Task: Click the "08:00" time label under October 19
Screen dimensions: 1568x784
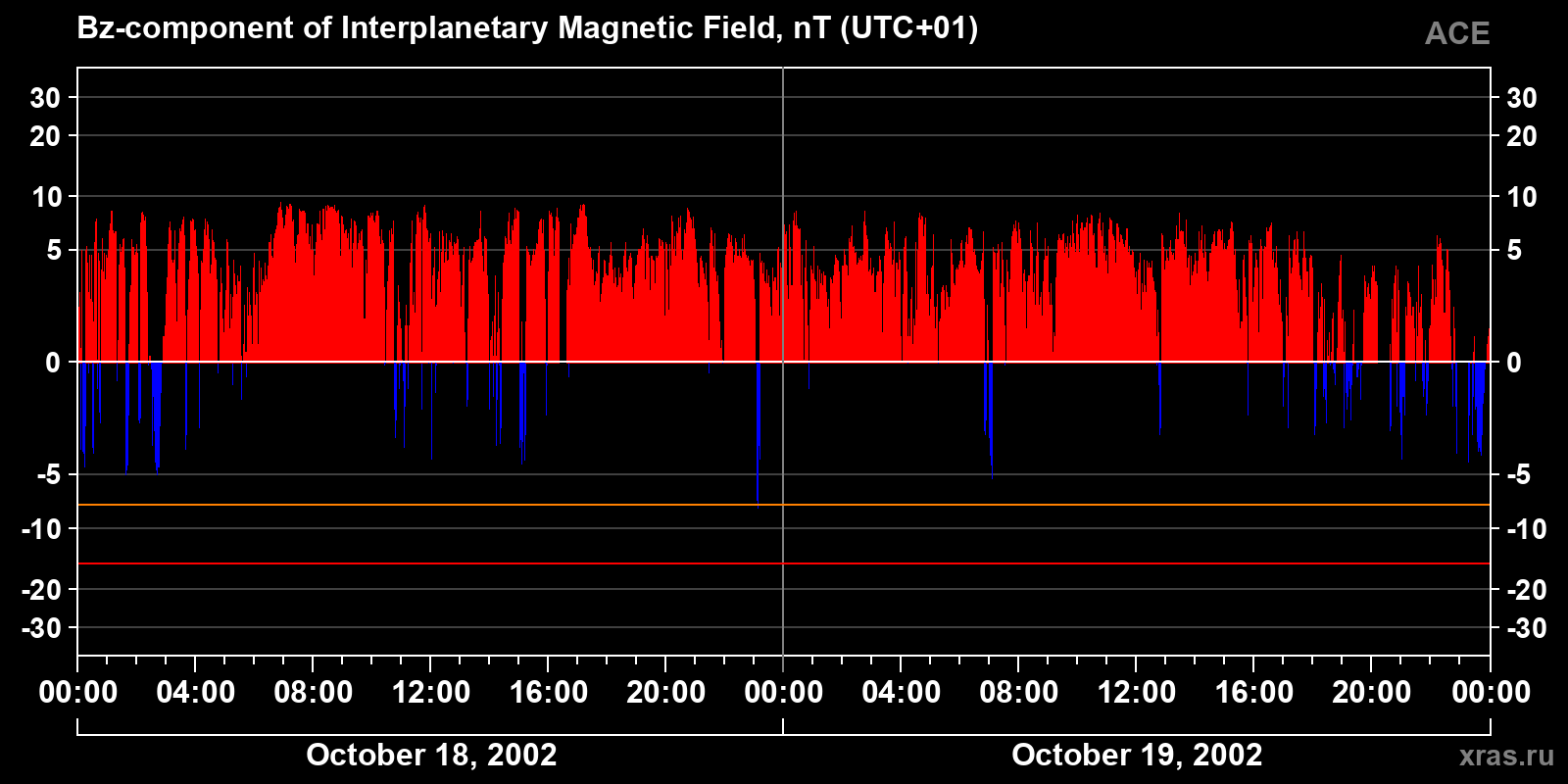Action: pos(1019,693)
